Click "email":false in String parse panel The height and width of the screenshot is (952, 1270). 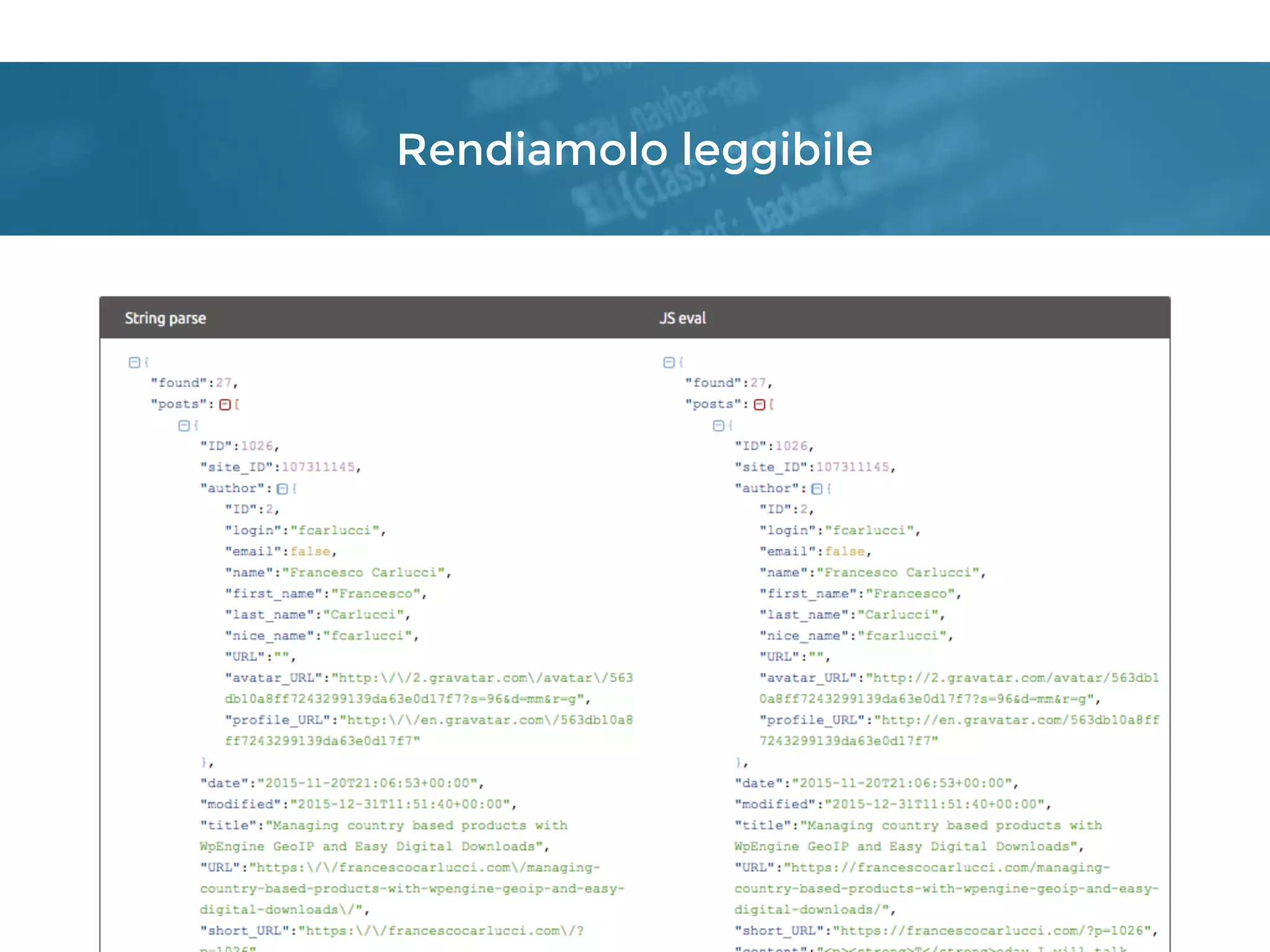[x=281, y=552]
